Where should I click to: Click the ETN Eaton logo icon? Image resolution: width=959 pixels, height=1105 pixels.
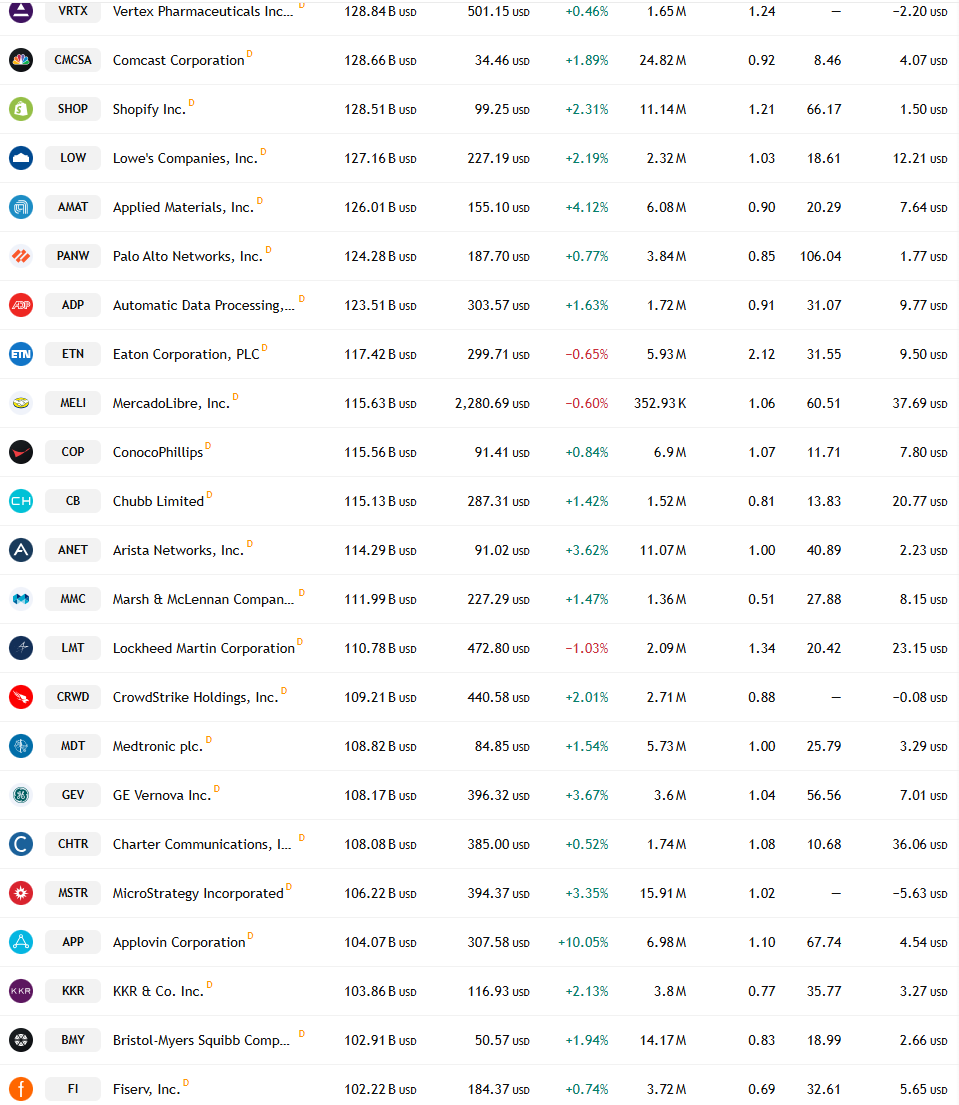[x=21, y=354]
